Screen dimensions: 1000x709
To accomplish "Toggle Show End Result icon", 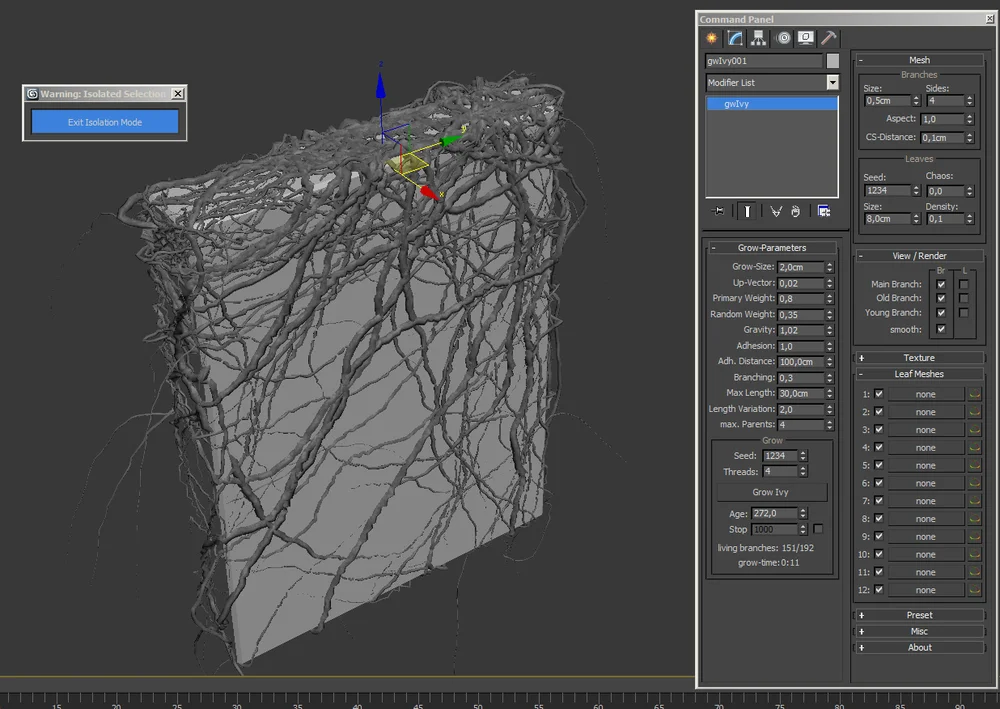I will [x=747, y=211].
